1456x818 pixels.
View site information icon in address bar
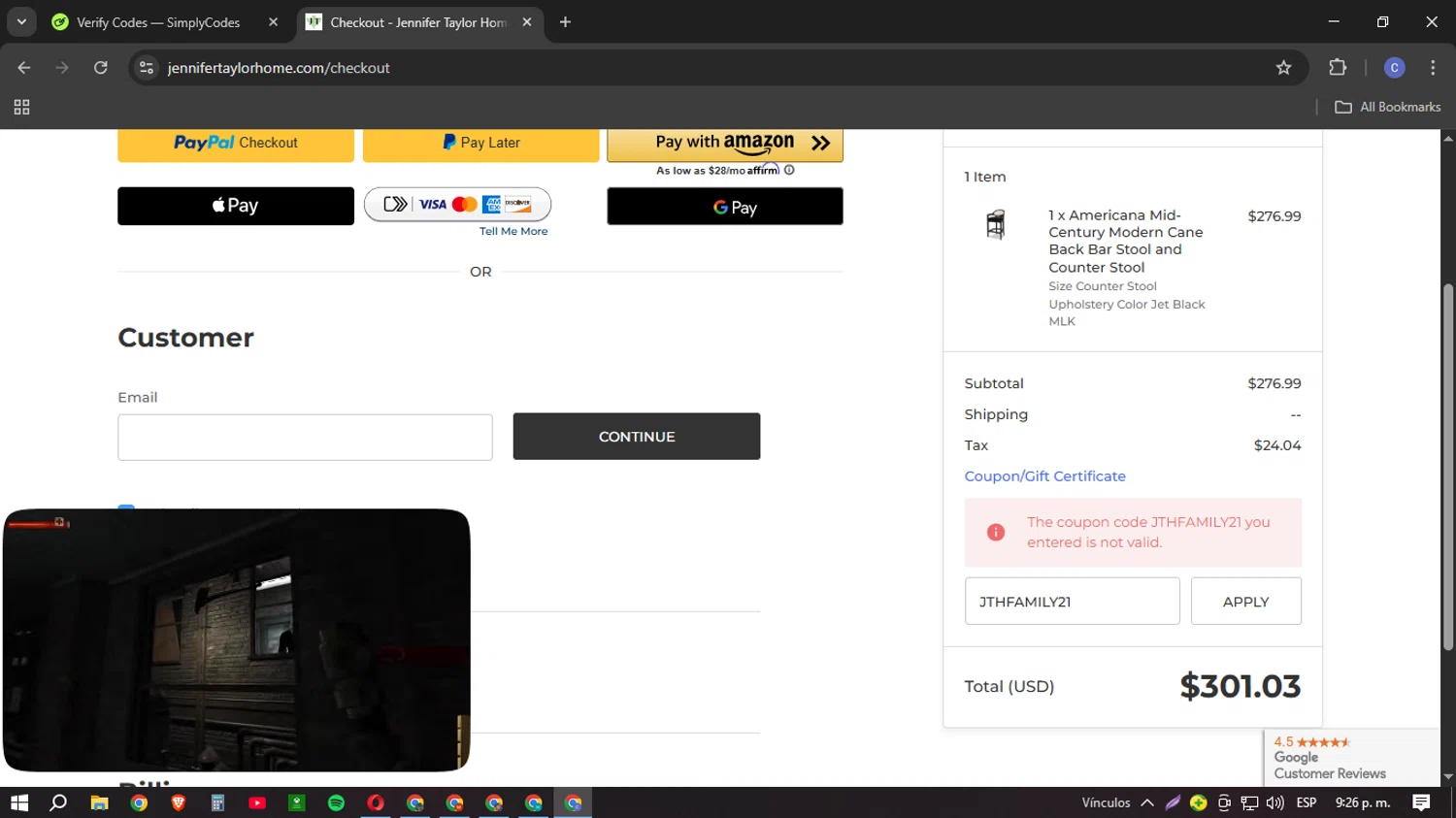click(x=147, y=67)
